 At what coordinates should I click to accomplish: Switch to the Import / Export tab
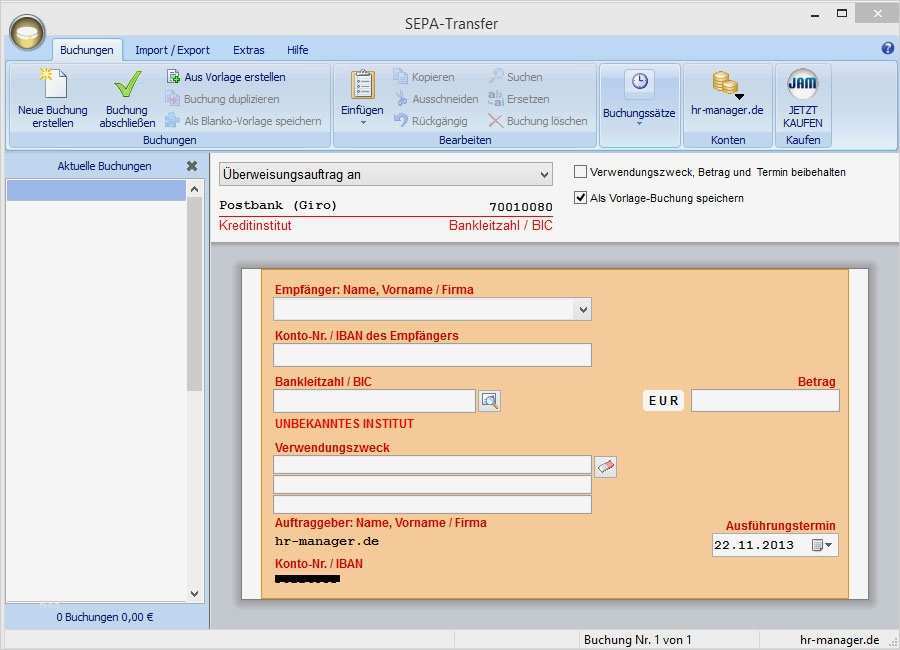tap(172, 49)
